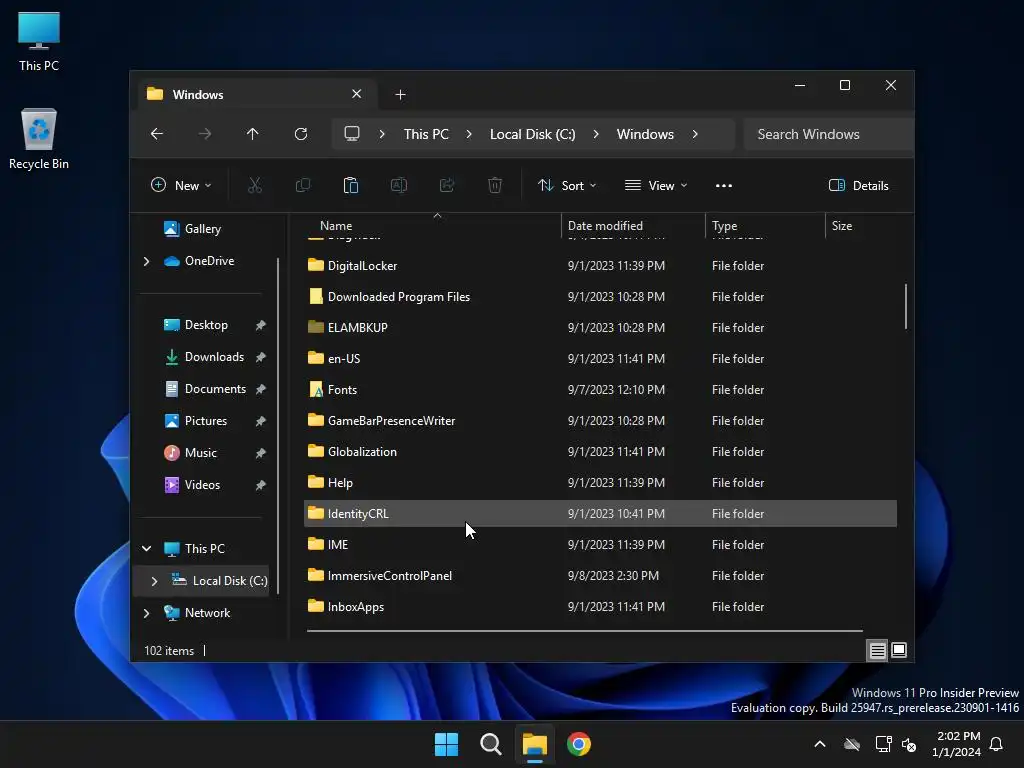Go back with the Back arrow
1024x768 pixels.
[x=157, y=134]
